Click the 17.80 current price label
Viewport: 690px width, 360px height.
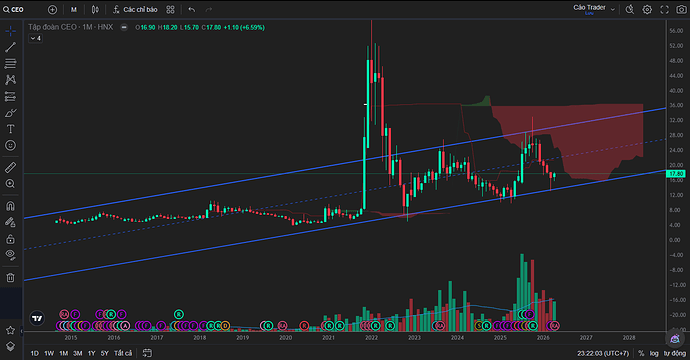[x=676, y=174]
